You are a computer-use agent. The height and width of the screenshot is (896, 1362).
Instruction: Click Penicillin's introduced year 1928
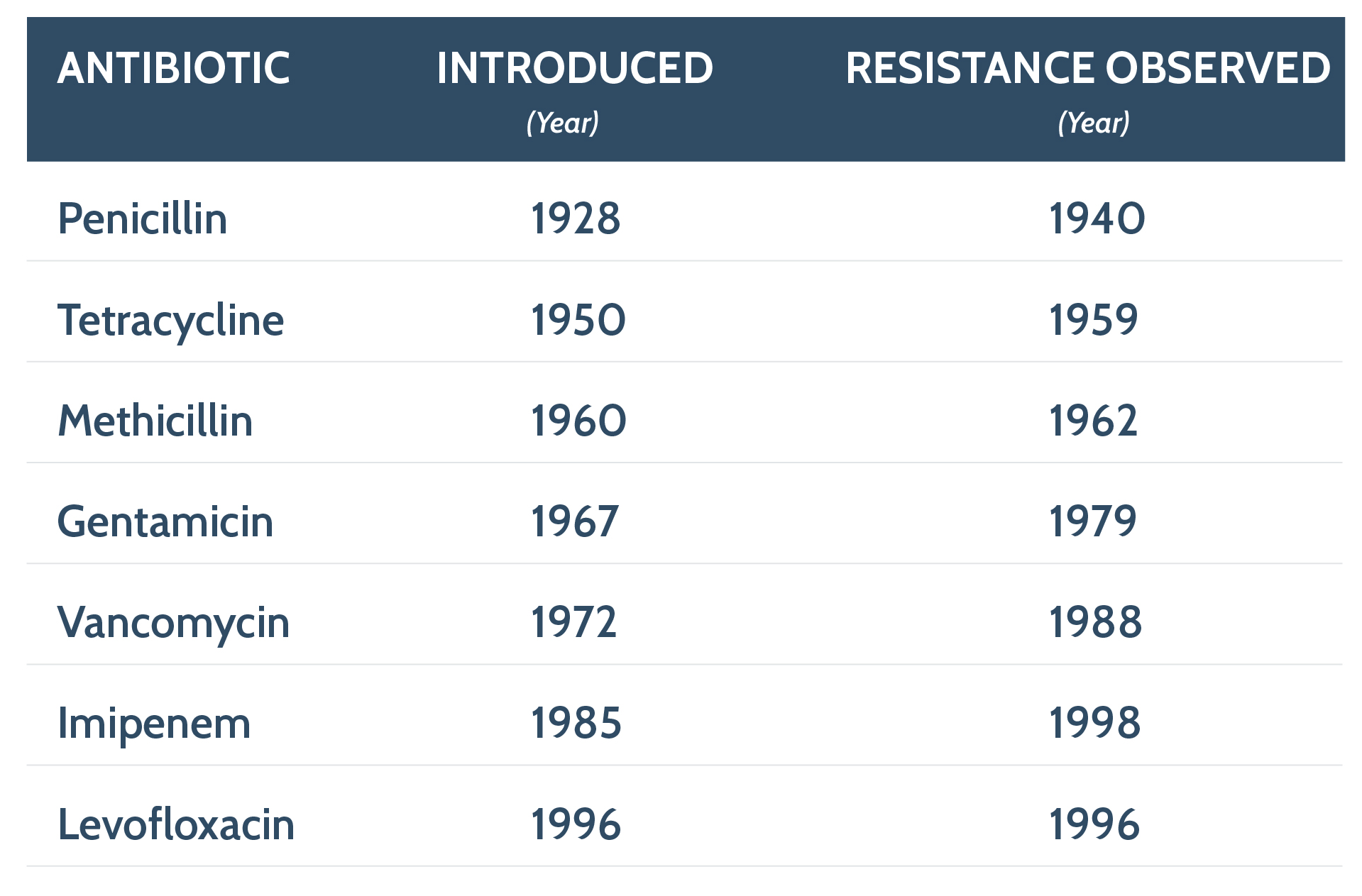point(576,219)
